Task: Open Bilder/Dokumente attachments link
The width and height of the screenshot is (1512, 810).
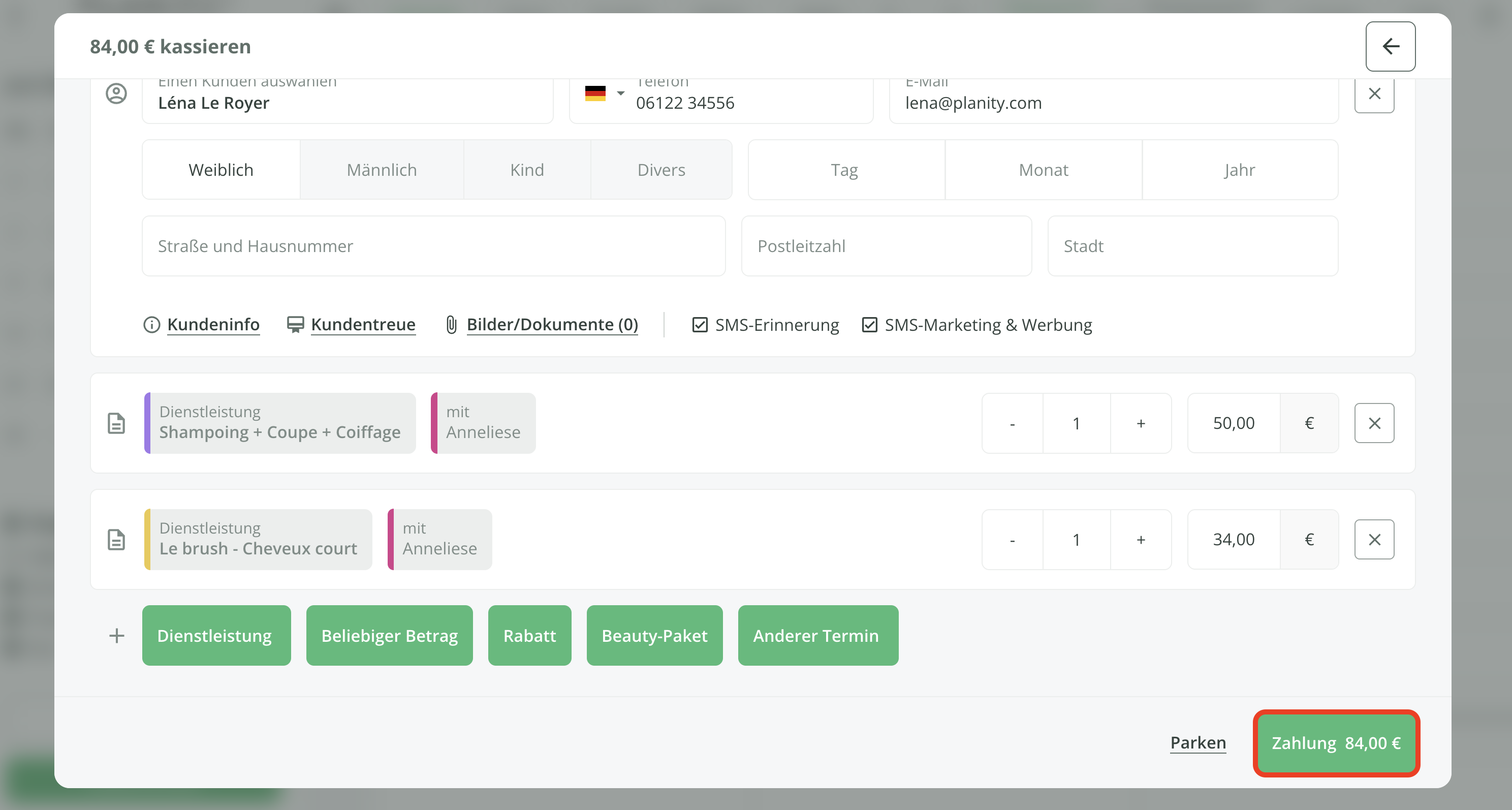Action: click(552, 325)
